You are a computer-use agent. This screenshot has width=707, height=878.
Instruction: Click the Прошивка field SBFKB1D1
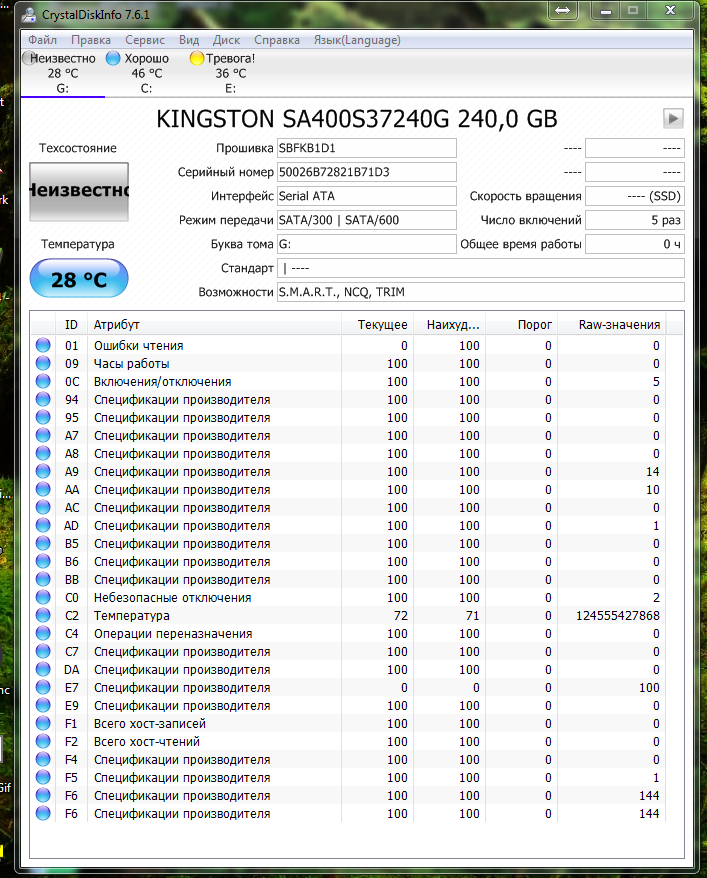tap(367, 148)
